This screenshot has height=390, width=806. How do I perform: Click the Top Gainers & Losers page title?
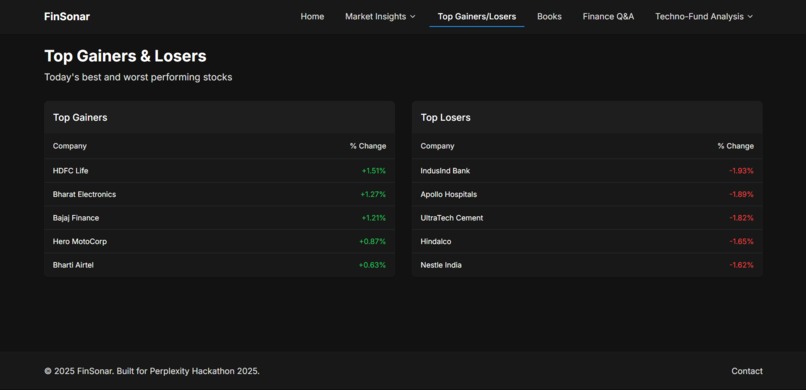[x=125, y=56]
